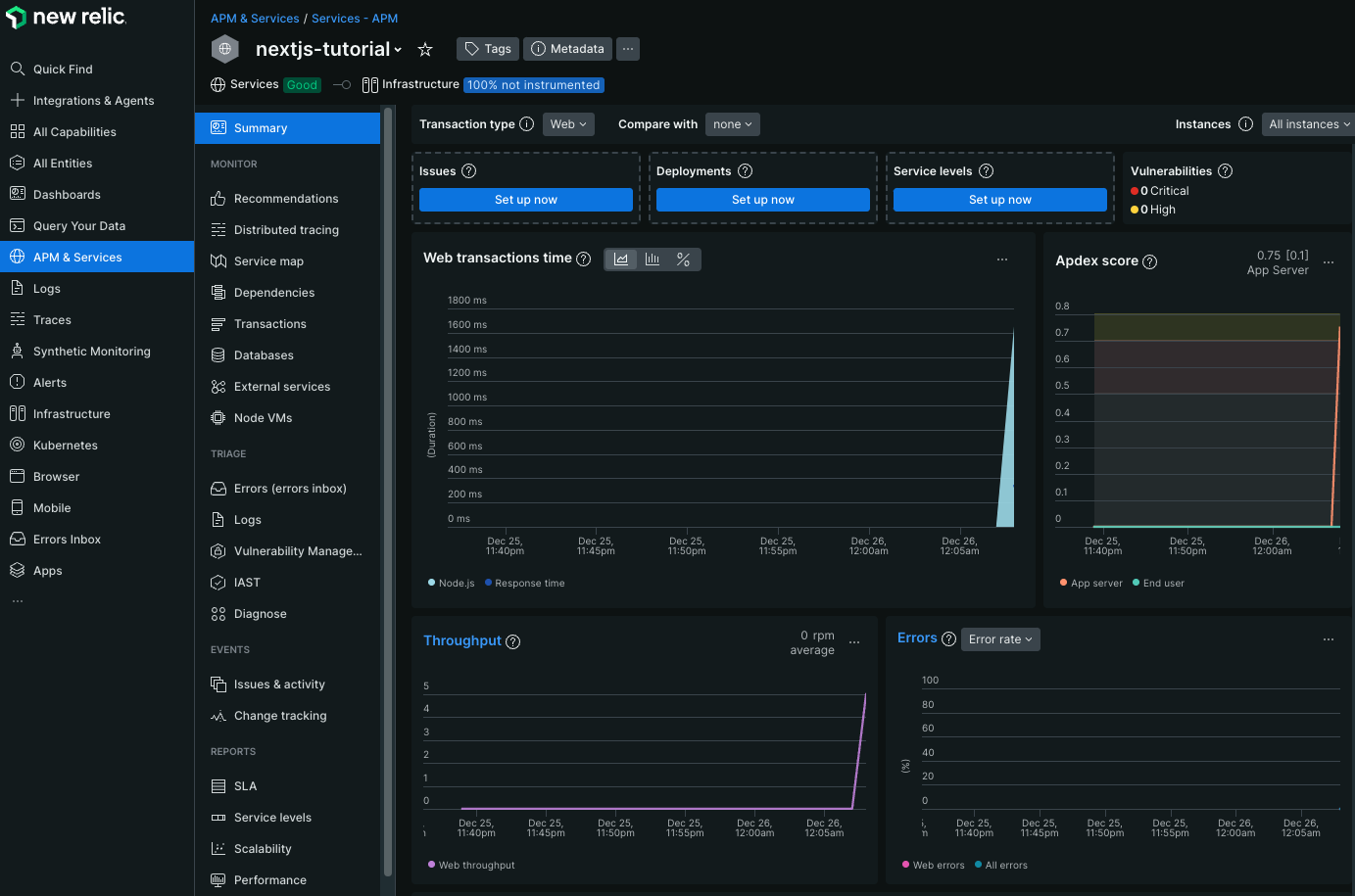The height and width of the screenshot is (896, 1355).
Task: Open the Error rate dropdown
Action: (1000, 639)
